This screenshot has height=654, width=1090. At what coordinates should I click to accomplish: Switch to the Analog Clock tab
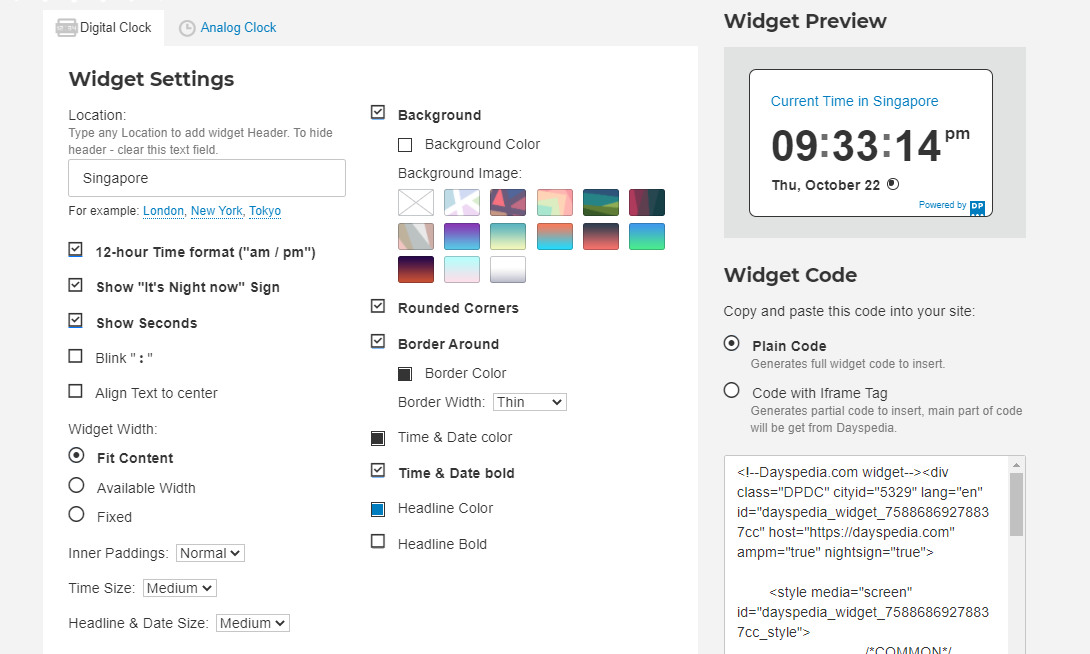point(238,28)
